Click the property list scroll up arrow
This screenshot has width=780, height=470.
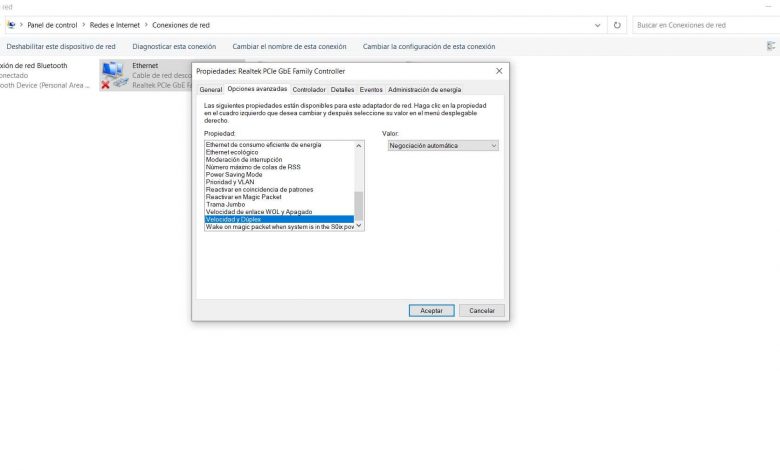(359, 146)
